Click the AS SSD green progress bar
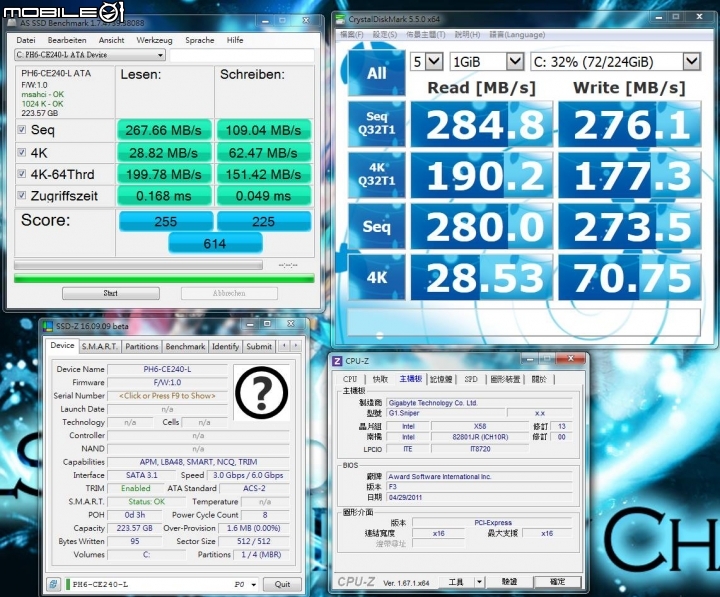 pyautogui.click(x=164, y=278)
